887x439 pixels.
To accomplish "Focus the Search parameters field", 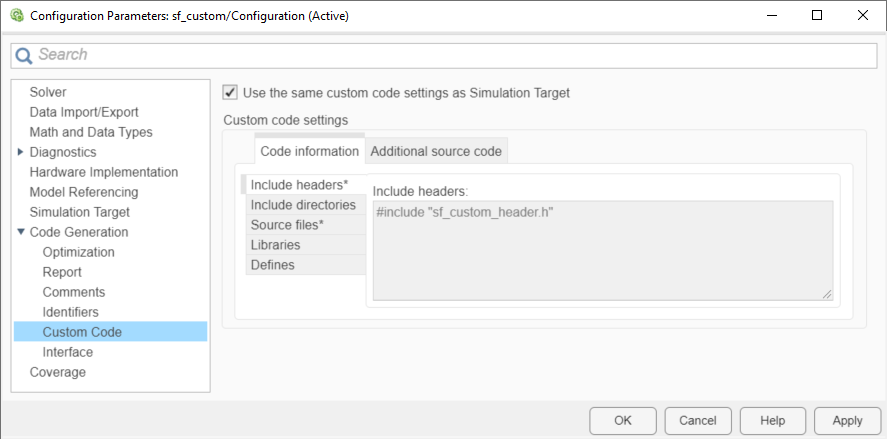I will (450, 55).
